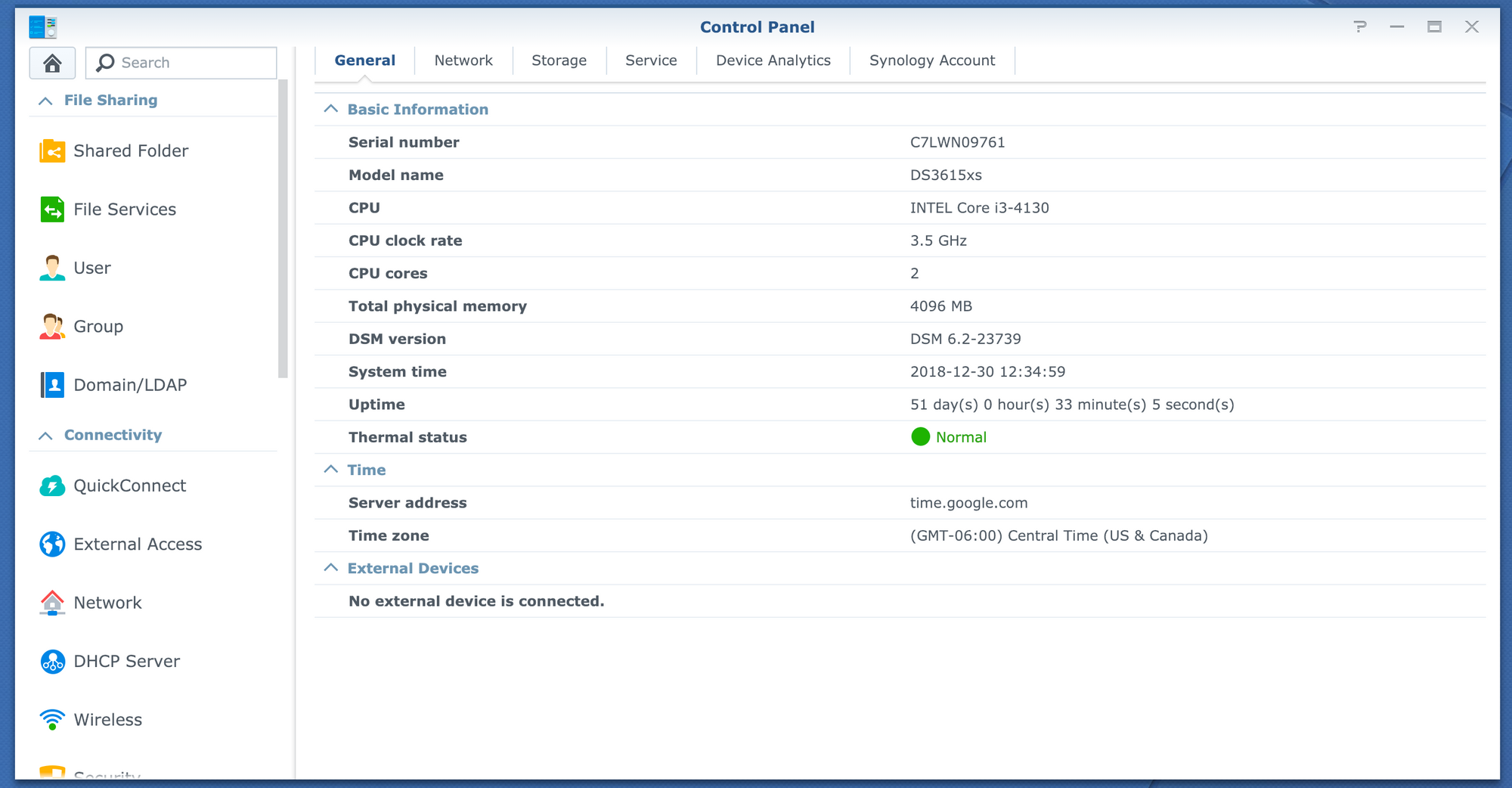Switch to the Synology Account tab
Image resolution: width=1512 pixels, height=788 pixels.
tap(932, 60)
